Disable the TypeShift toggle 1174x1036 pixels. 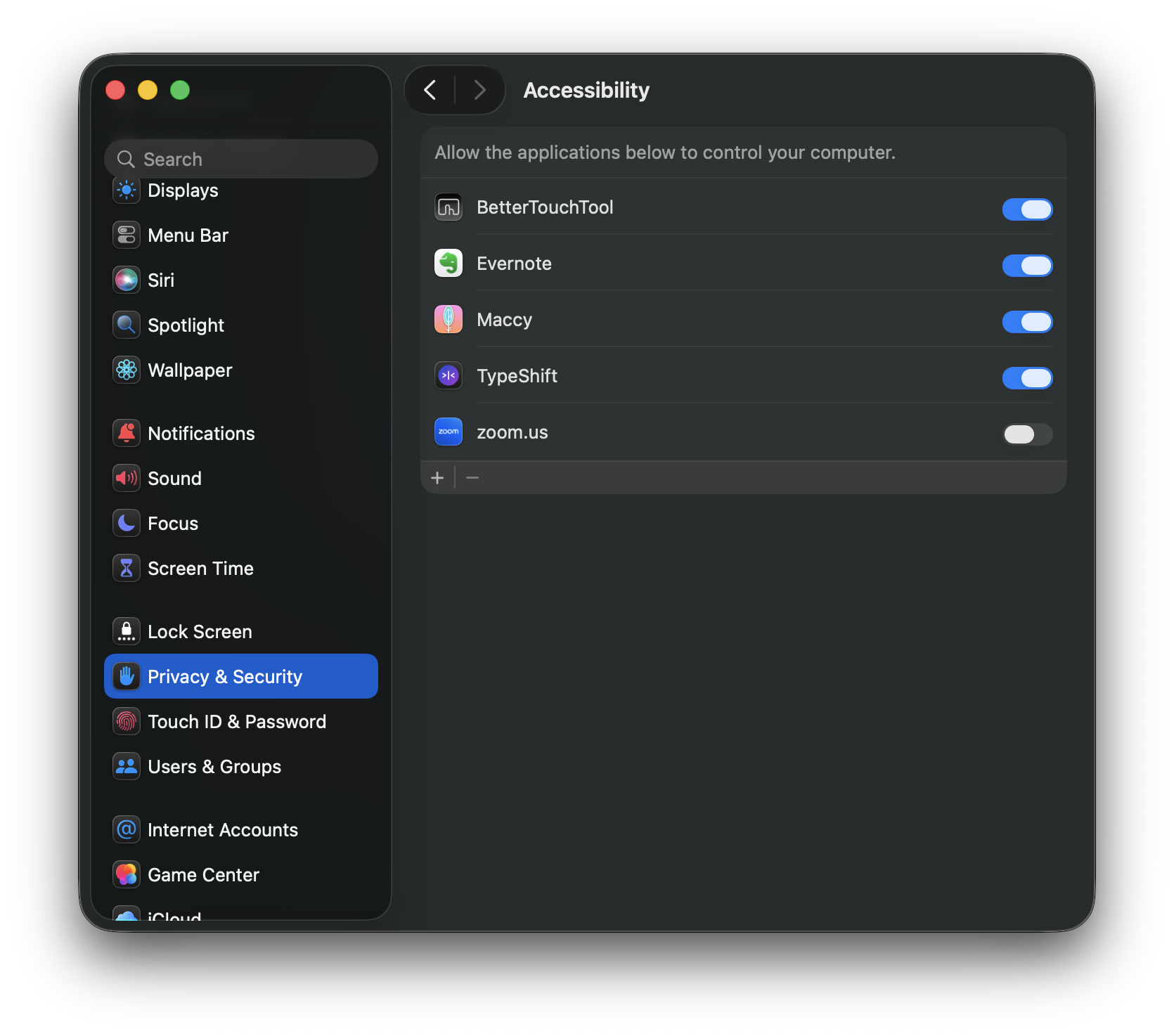click(1027, 378)
